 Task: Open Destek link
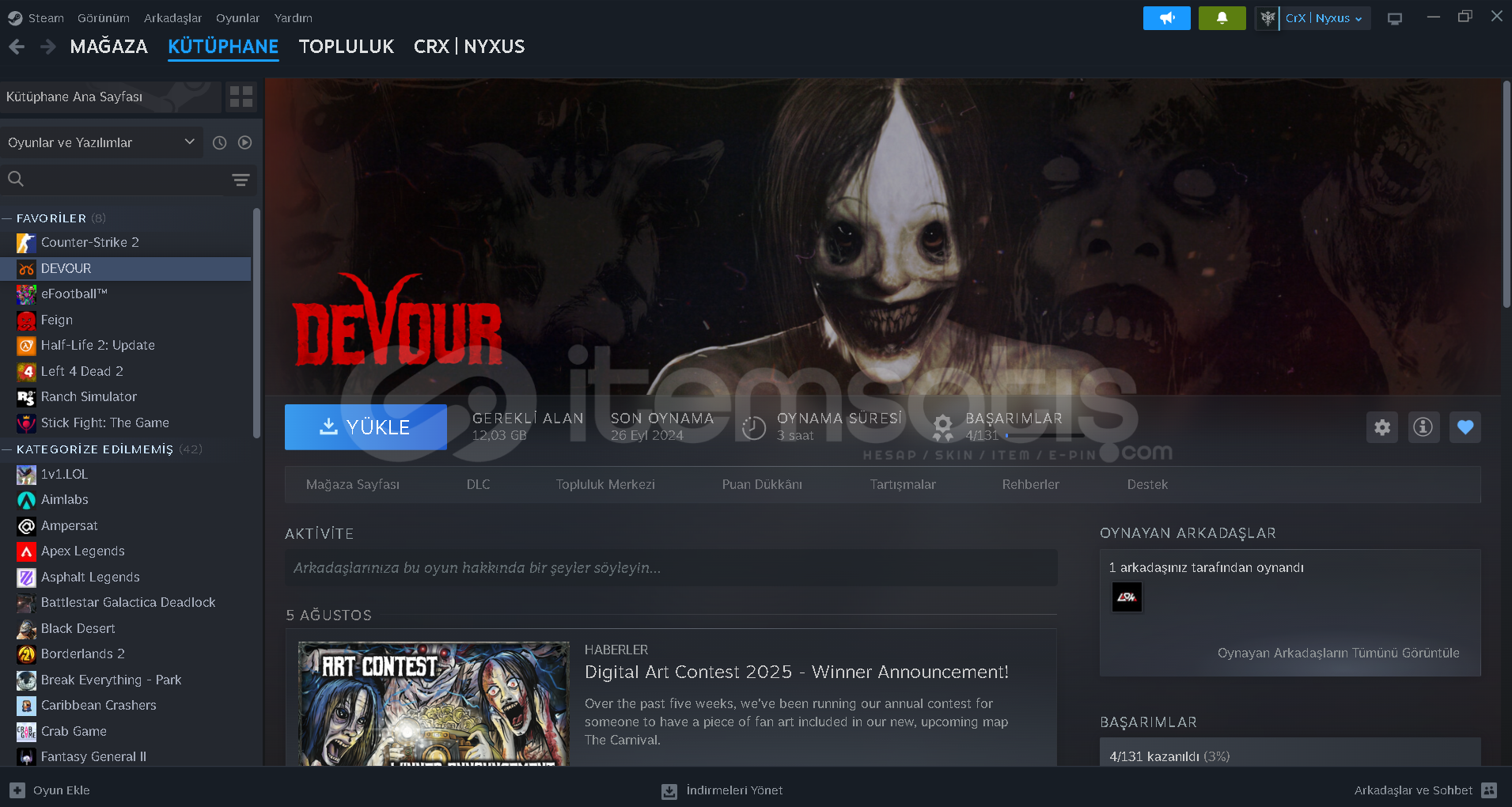click(1147, 484)
